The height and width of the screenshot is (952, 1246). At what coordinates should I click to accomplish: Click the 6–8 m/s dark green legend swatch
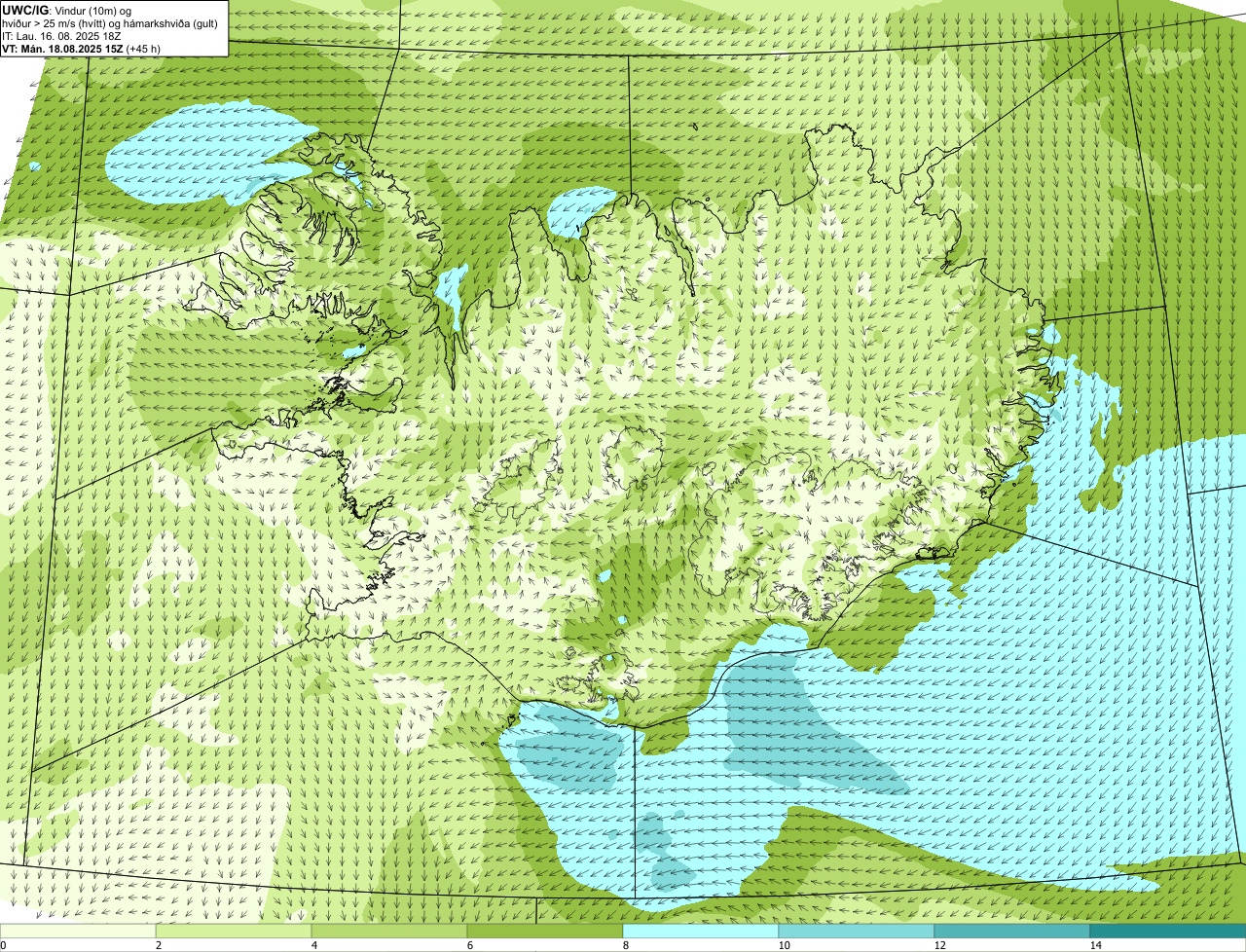click(545, 931)
